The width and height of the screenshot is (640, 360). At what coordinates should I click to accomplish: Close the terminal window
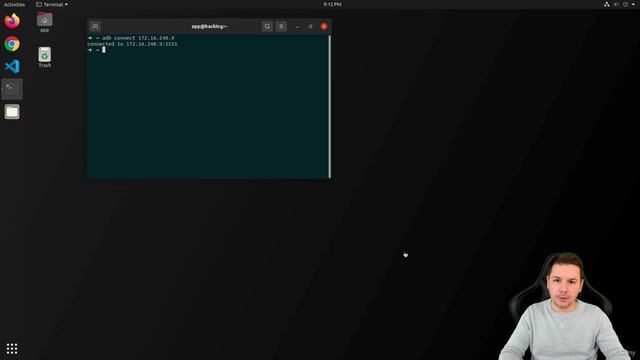tap(324, 27)
